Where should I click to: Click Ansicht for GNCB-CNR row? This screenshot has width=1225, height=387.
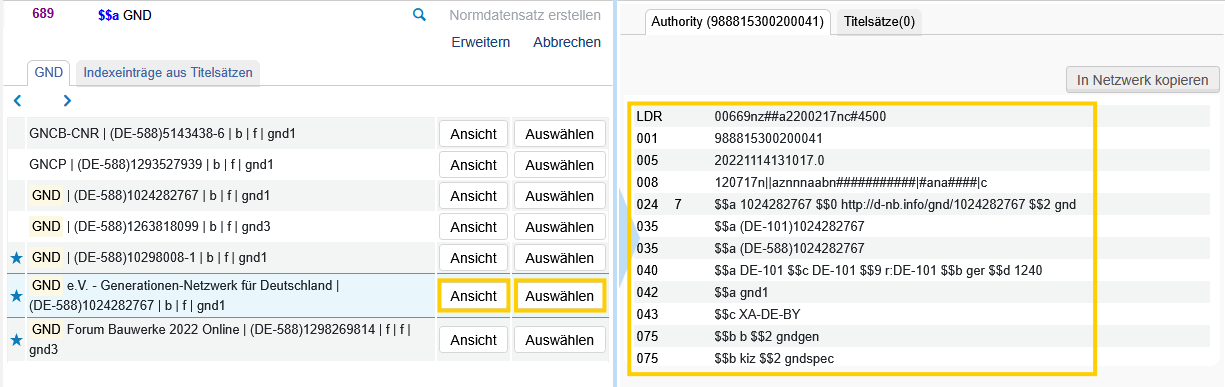coord(474,134)
